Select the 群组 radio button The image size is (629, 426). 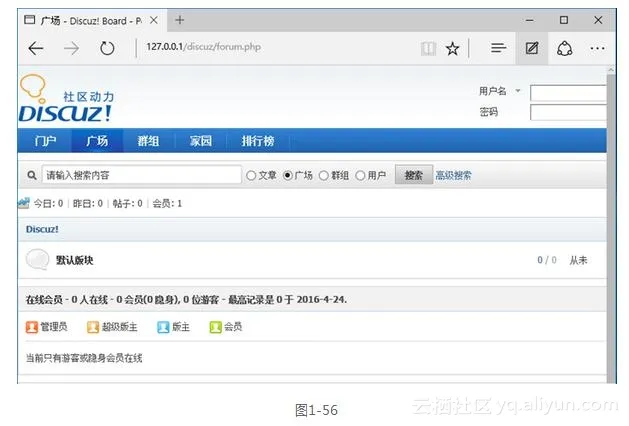(x=324, y=176)
